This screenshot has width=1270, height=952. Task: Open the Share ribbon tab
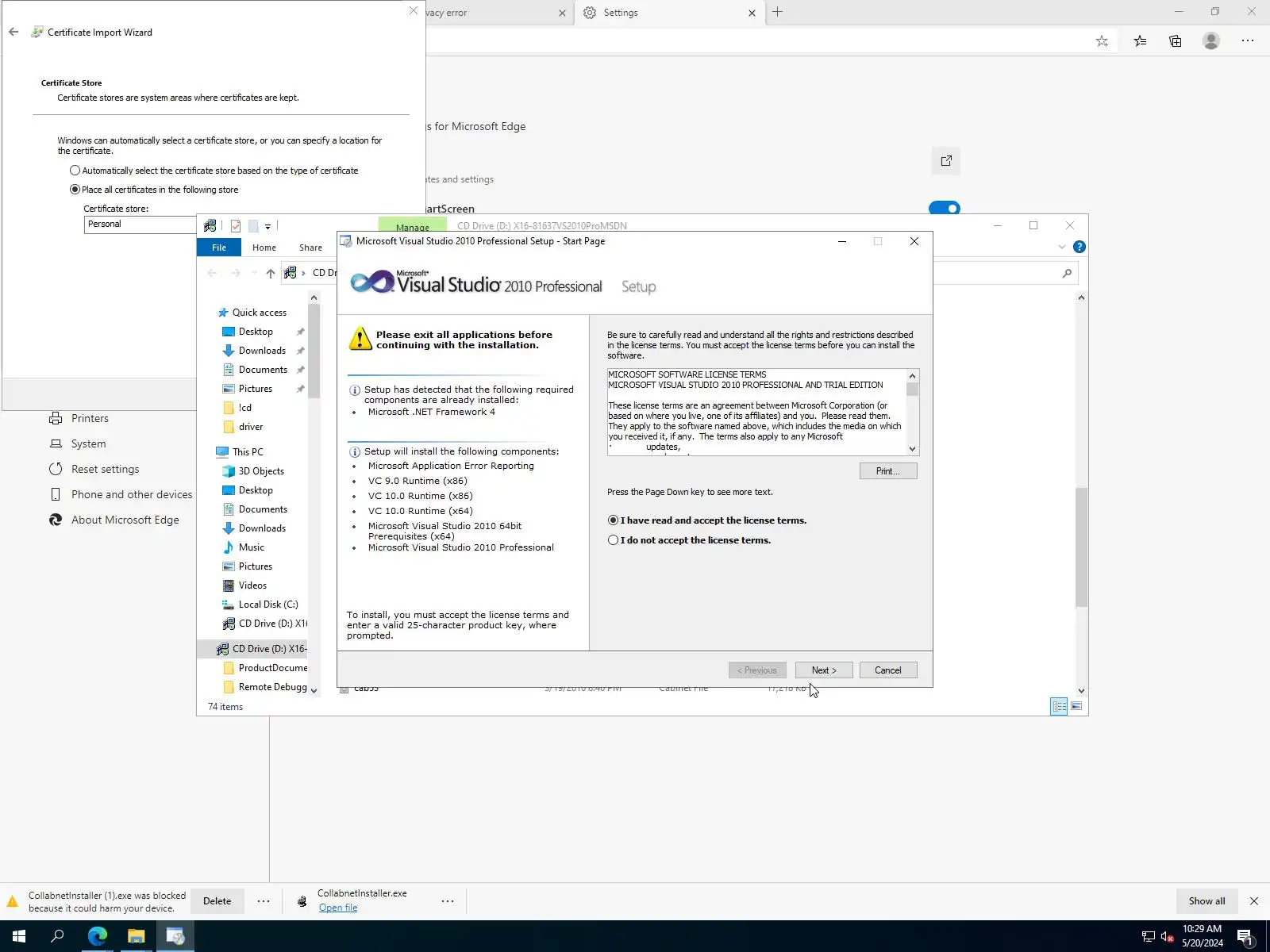coord(310,248)
